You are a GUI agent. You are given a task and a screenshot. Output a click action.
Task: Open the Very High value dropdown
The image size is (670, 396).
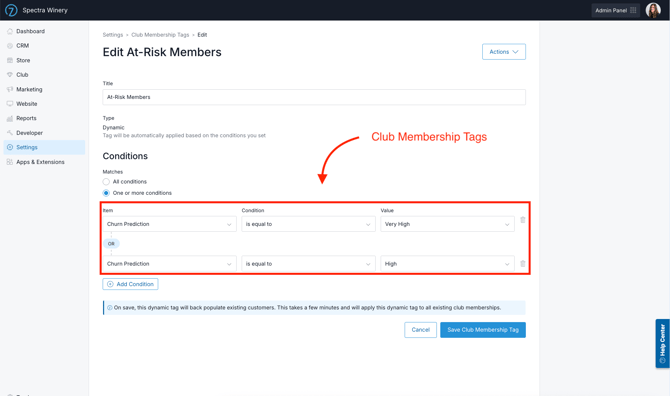pos(447,224)
